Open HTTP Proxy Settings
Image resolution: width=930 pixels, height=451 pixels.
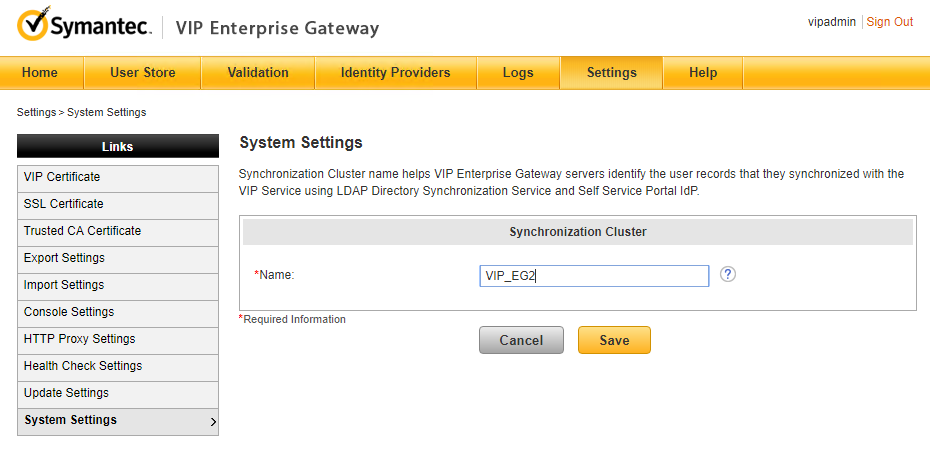point(118,340)
